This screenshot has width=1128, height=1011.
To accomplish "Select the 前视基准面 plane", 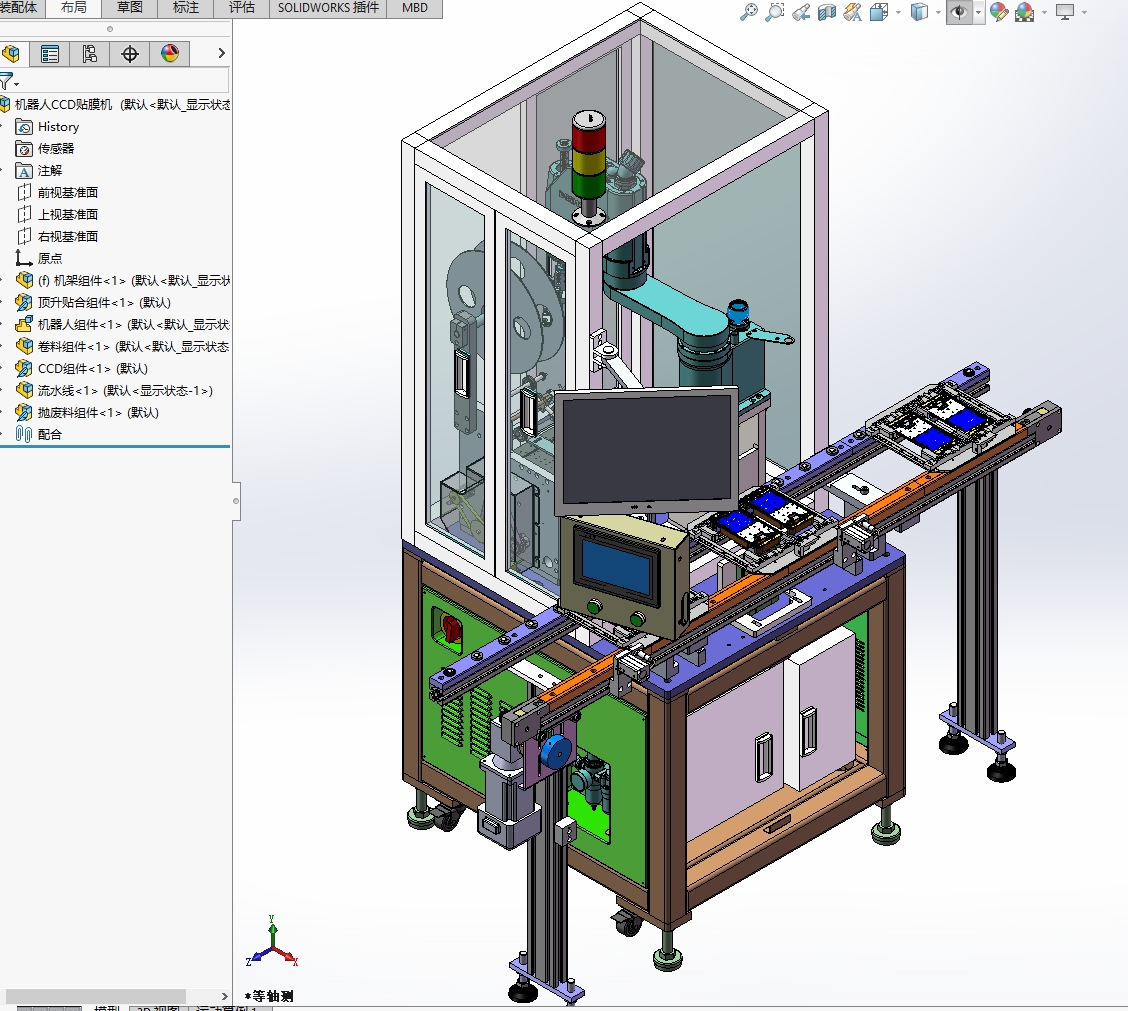I will coord(68,192).
